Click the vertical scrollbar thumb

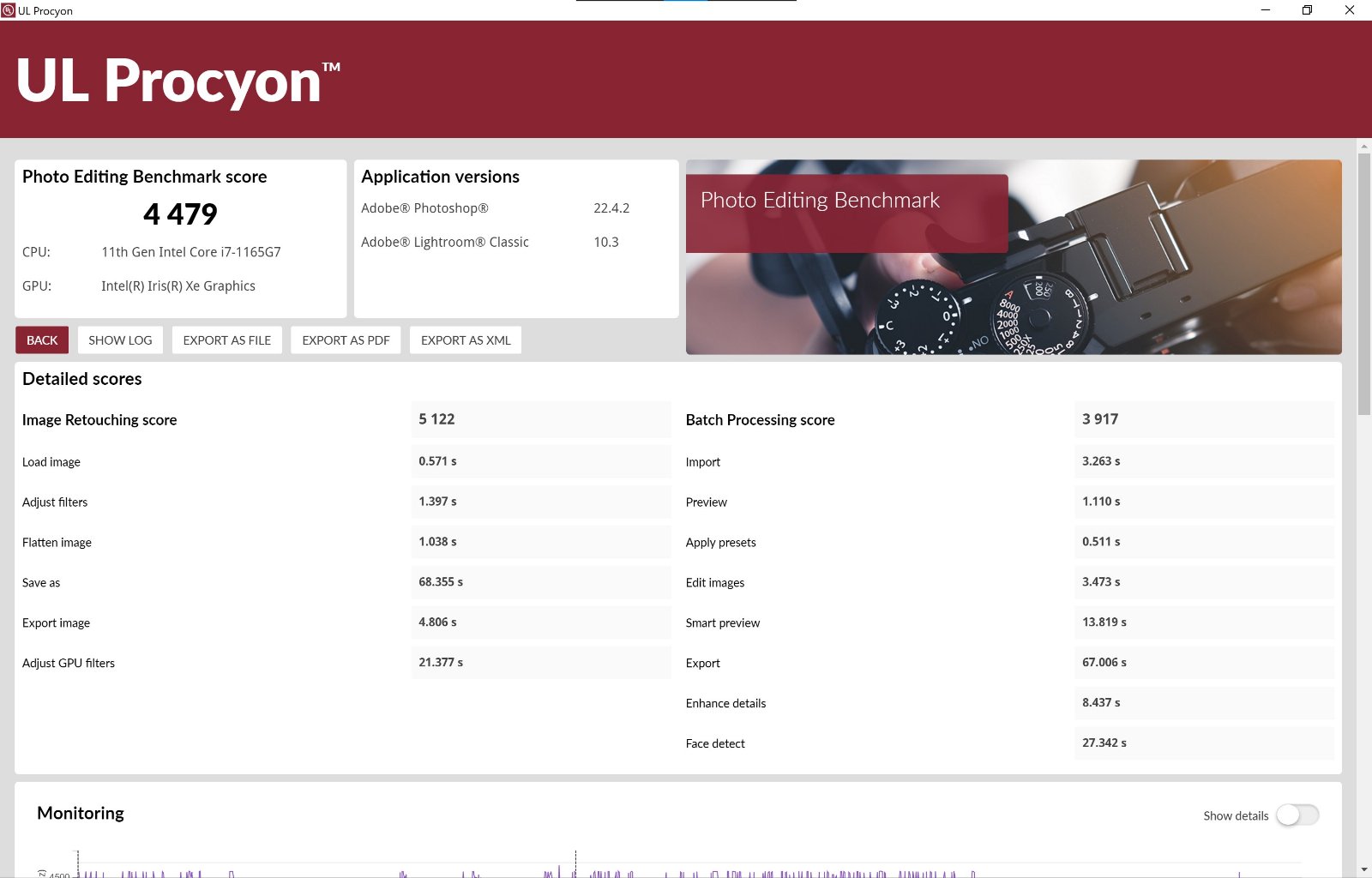click(1364, 284)
